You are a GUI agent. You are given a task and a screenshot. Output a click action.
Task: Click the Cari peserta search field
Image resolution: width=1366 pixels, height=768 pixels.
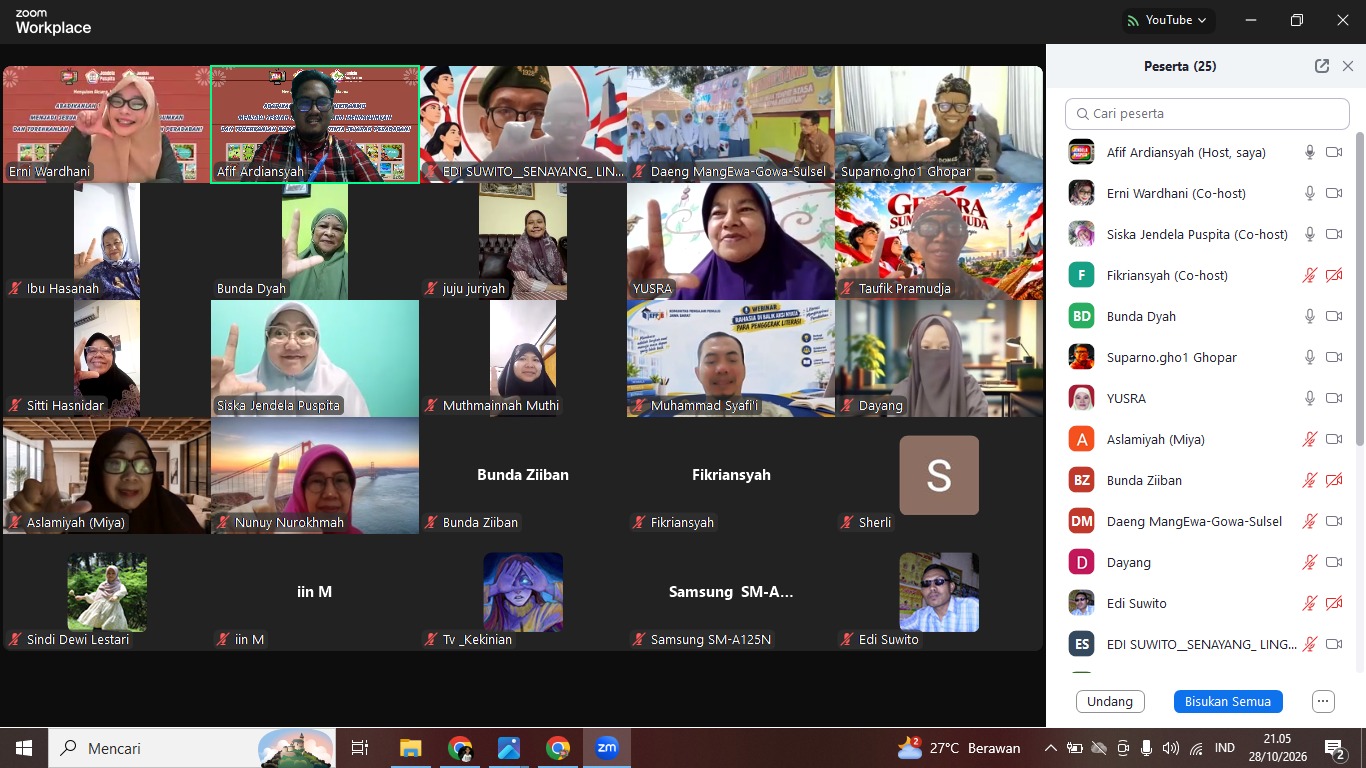(1207, 113)
